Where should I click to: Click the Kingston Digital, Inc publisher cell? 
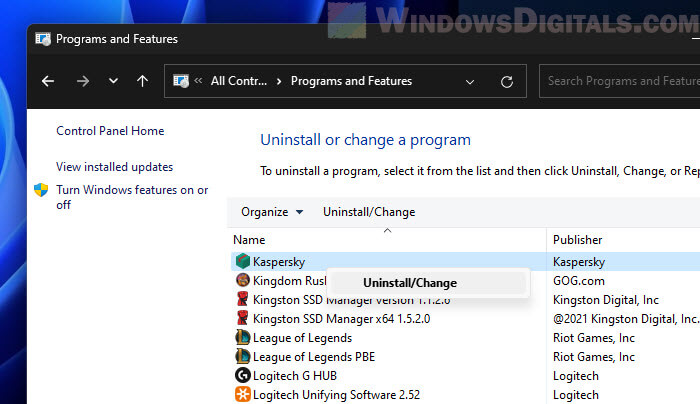tap(606, 300)
